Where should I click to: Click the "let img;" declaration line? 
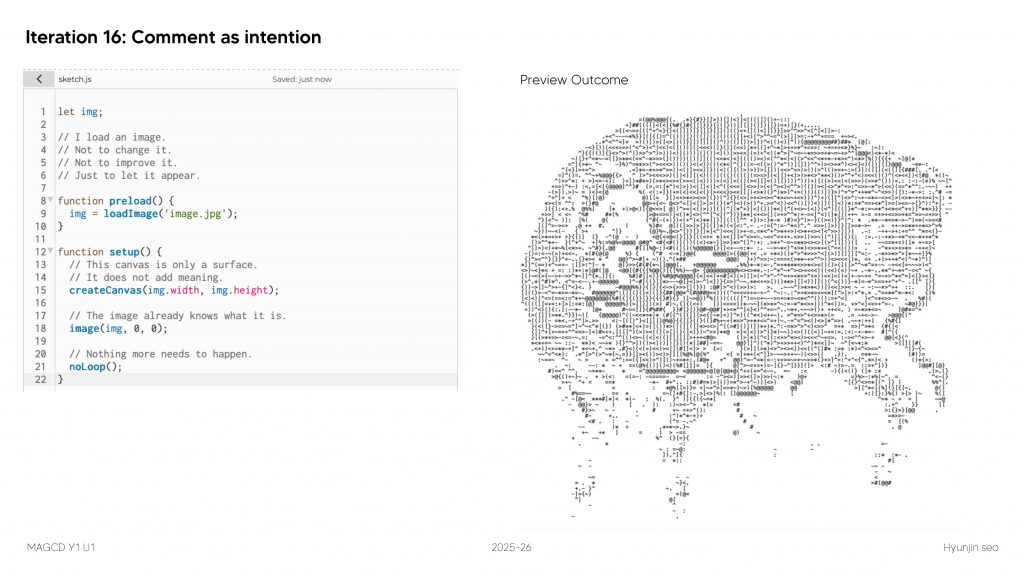click(80, 111)
